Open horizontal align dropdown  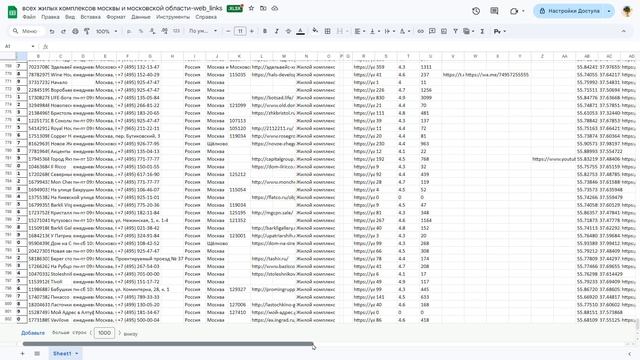point(360,31)
